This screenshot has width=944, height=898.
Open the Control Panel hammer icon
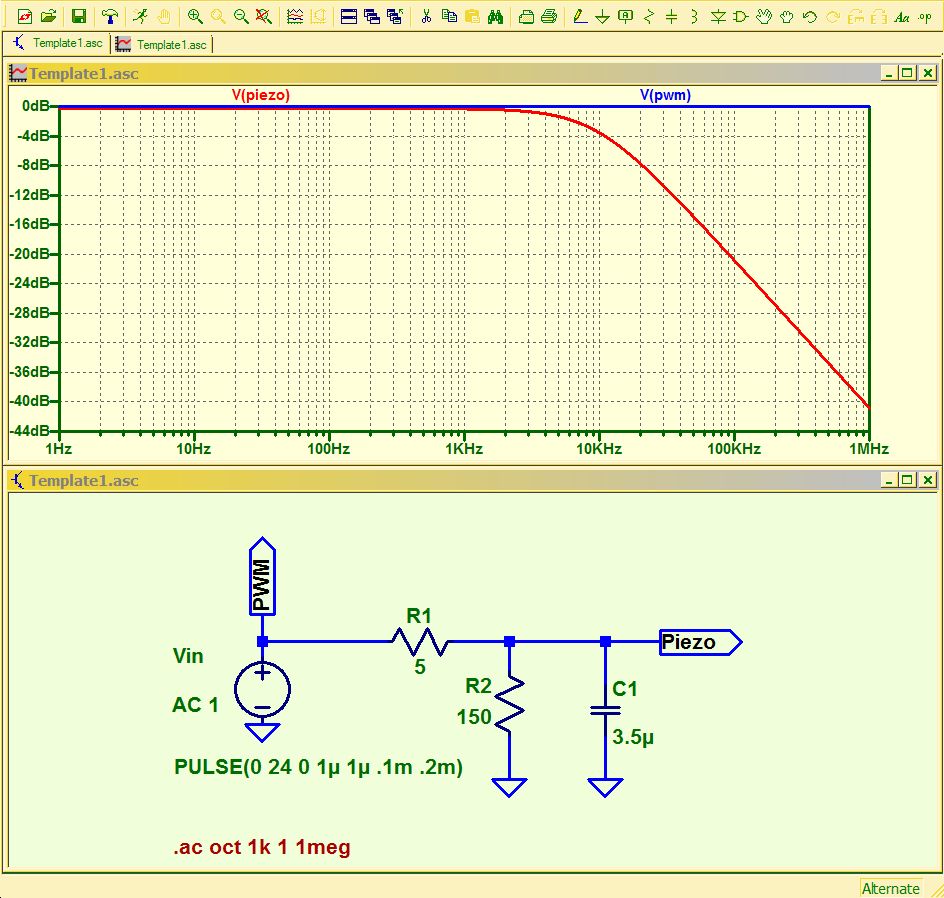tap(109, 16)
